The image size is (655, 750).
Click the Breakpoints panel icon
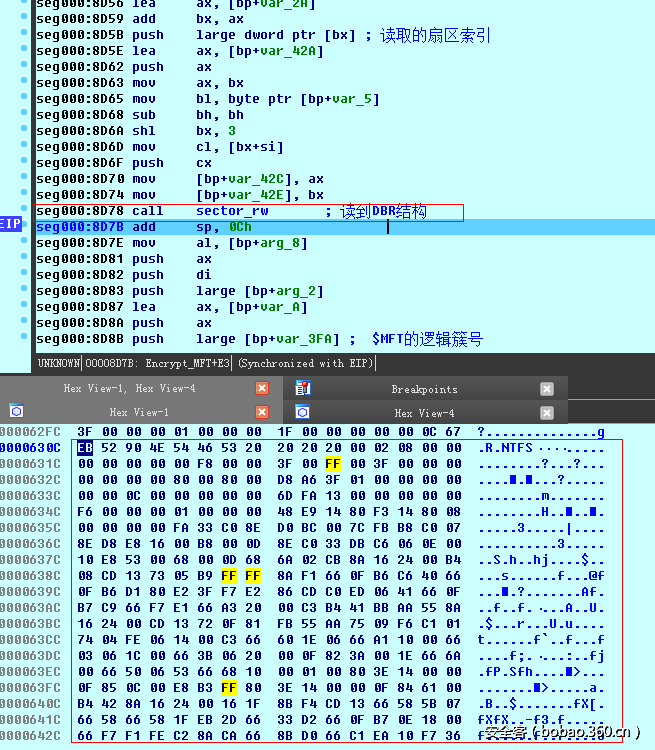click(x=303, y=389)
